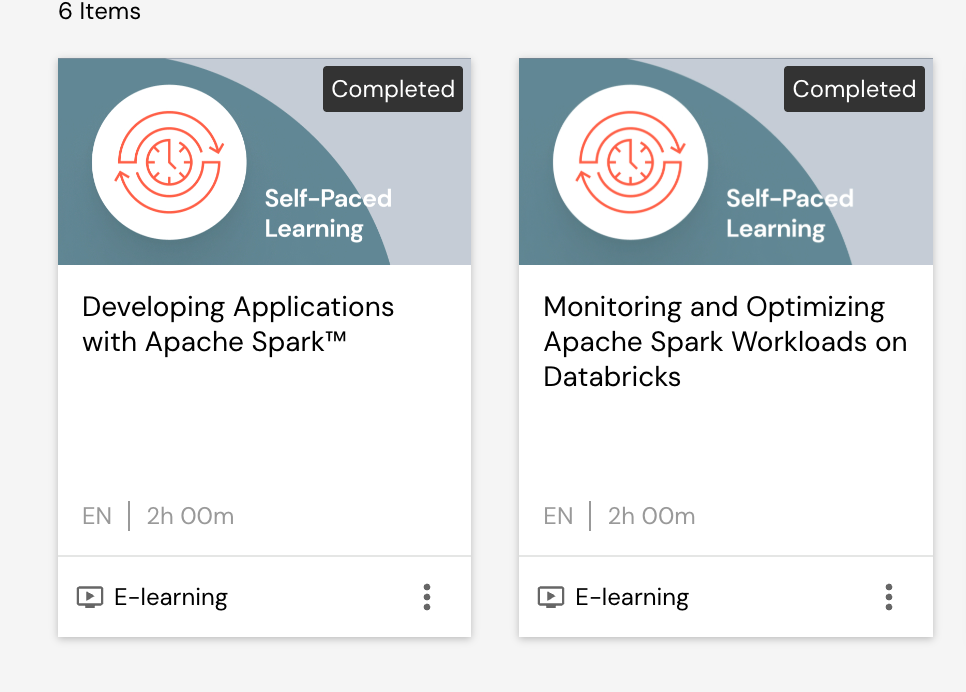Screen dimensions: 966x692
Task: Click EN language tag on second card
Action: click(558, 516)
